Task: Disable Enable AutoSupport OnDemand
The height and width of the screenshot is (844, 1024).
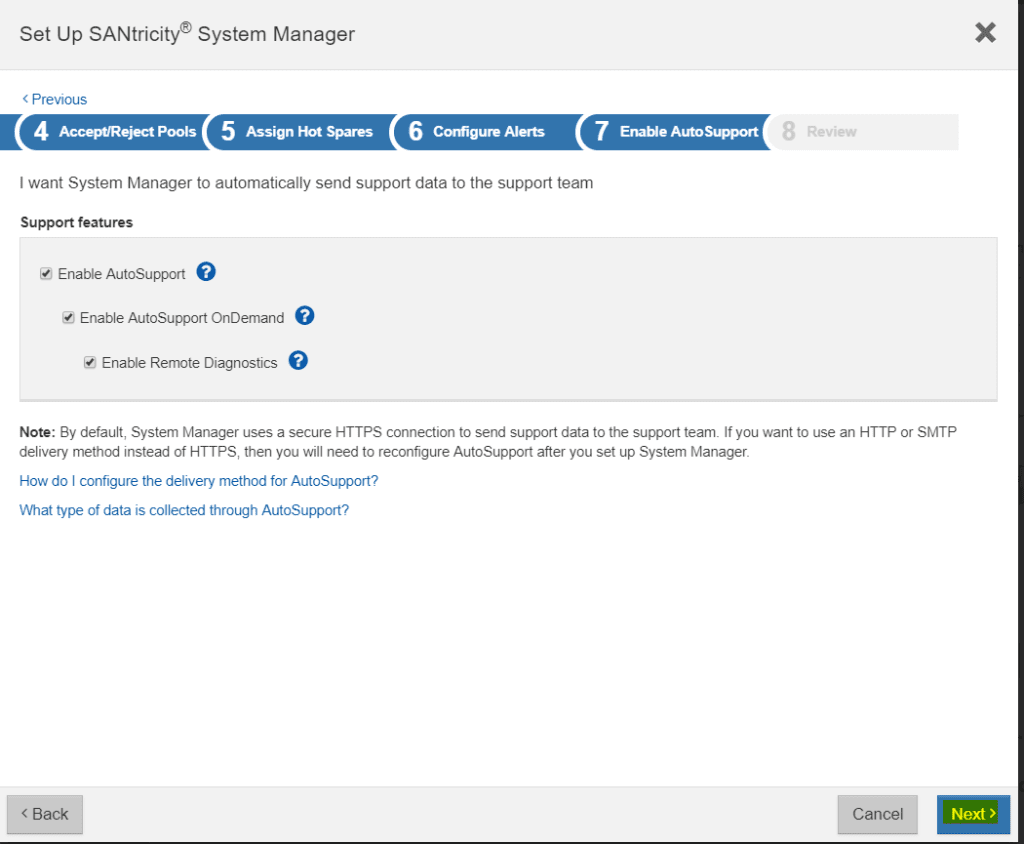Action: (68, 317)
